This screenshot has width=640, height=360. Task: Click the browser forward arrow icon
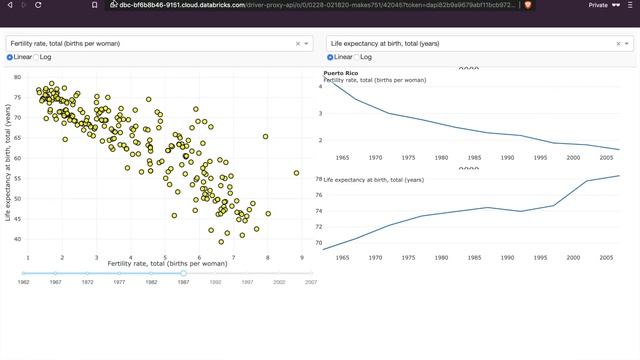pyautogui.click(x=24, y=5)
